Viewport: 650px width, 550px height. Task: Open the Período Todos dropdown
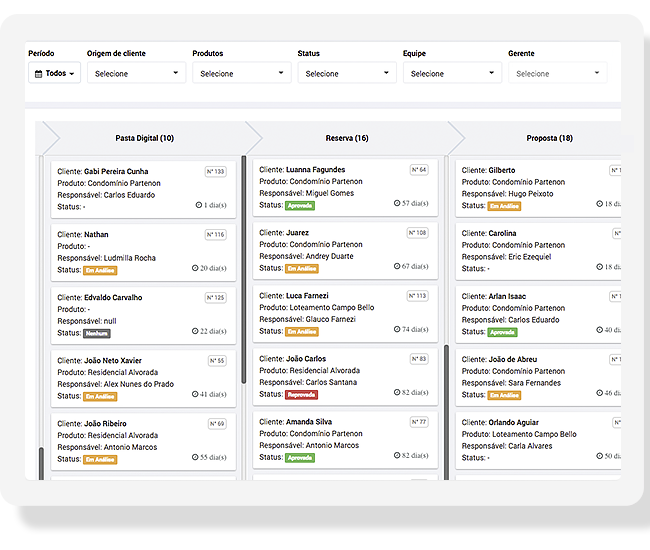coord(54,74)
